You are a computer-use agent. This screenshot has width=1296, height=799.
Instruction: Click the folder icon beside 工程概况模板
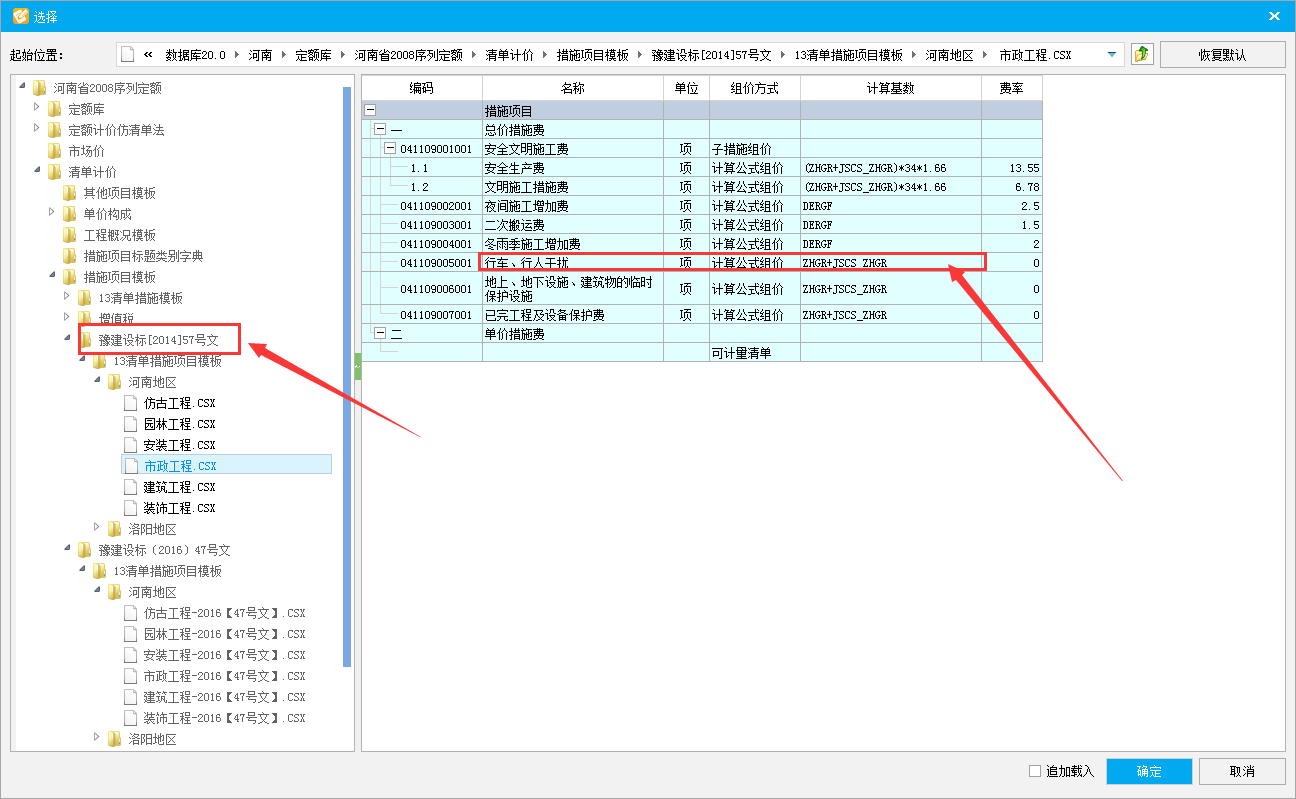(69, 235)
